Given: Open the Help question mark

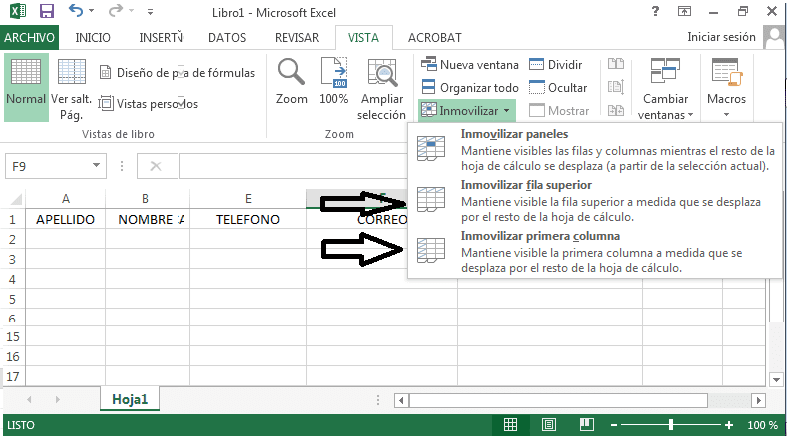Looking at the screenshot, I should pyautogui.click(x=655, y=11).
